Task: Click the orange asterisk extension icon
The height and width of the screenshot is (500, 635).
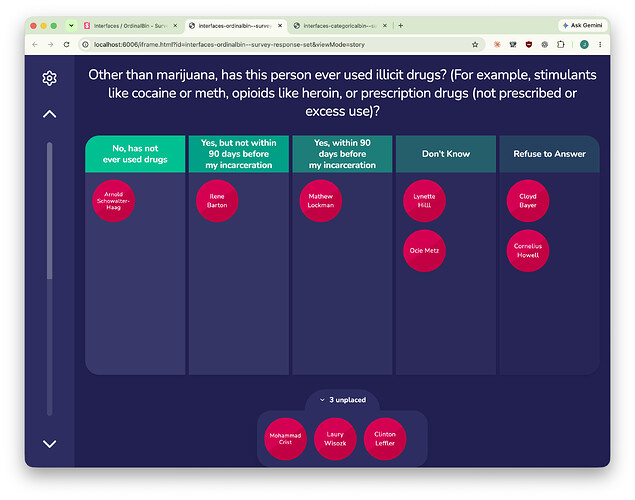Action: coord(497,45)
